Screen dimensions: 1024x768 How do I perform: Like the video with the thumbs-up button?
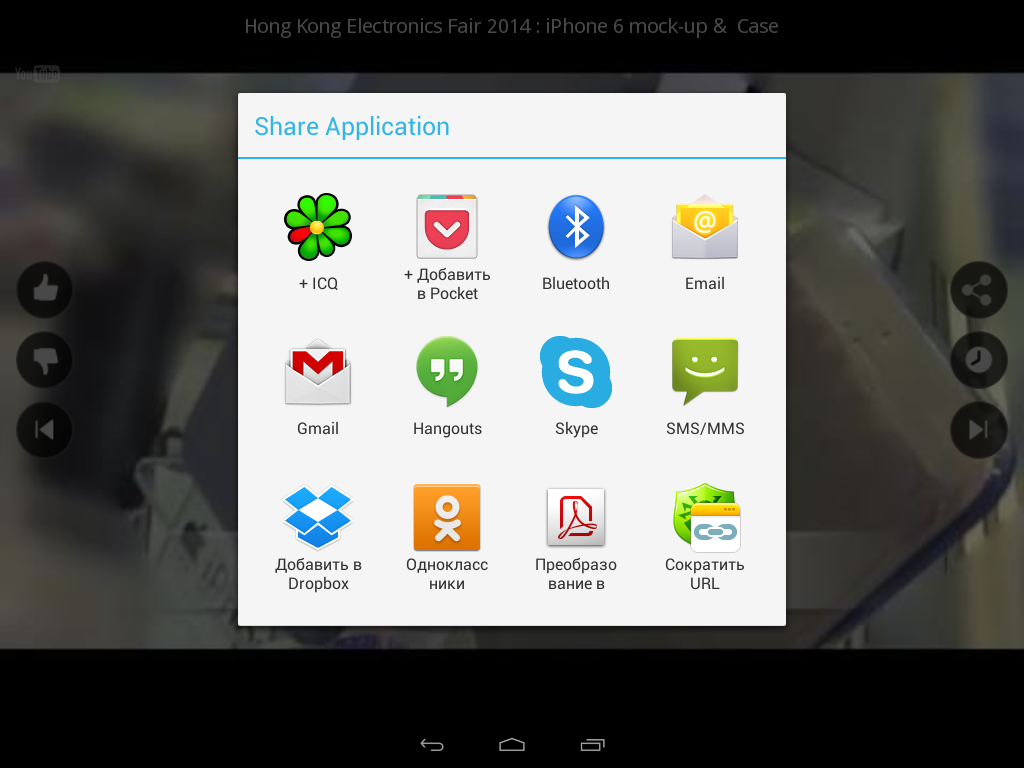coord(44,289)
